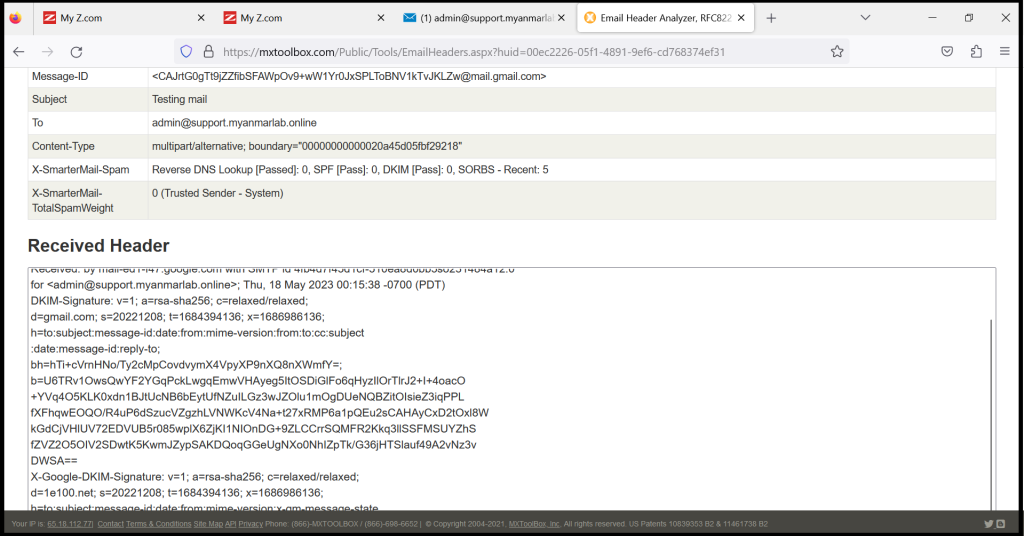1024x536 pixels.
Task: Click the 'd=1e100.net' line
Action: [177, 493]
